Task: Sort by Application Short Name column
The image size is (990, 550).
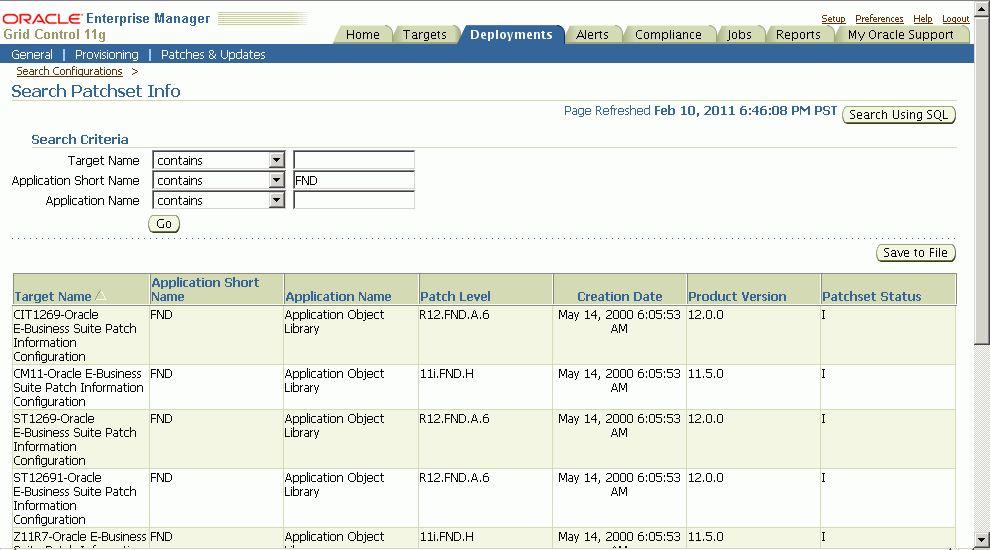Action: coord(205,289)
